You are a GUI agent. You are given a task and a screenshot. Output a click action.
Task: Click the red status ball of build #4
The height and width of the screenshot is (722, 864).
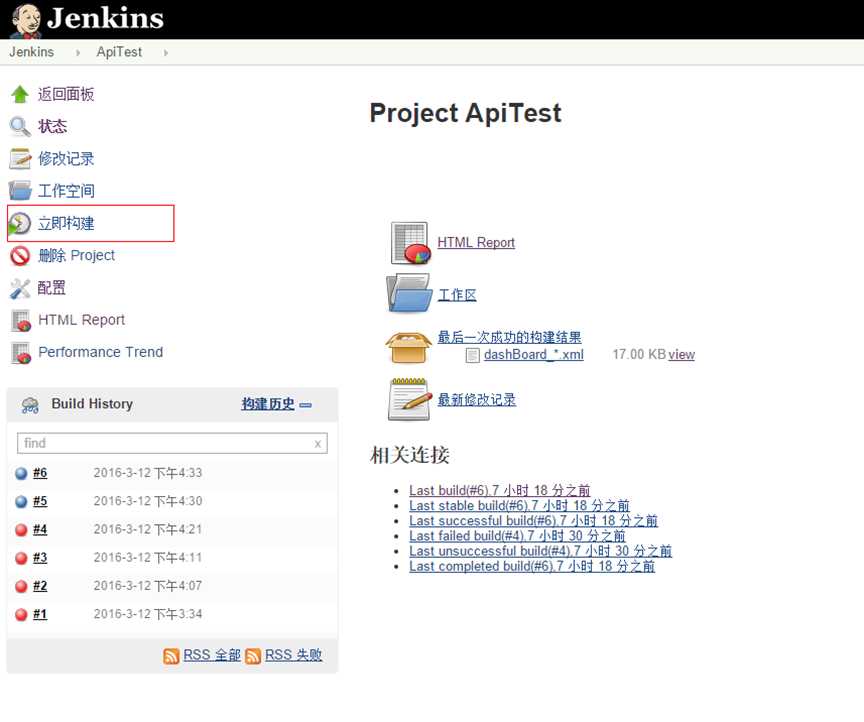[x=21, y=530]
